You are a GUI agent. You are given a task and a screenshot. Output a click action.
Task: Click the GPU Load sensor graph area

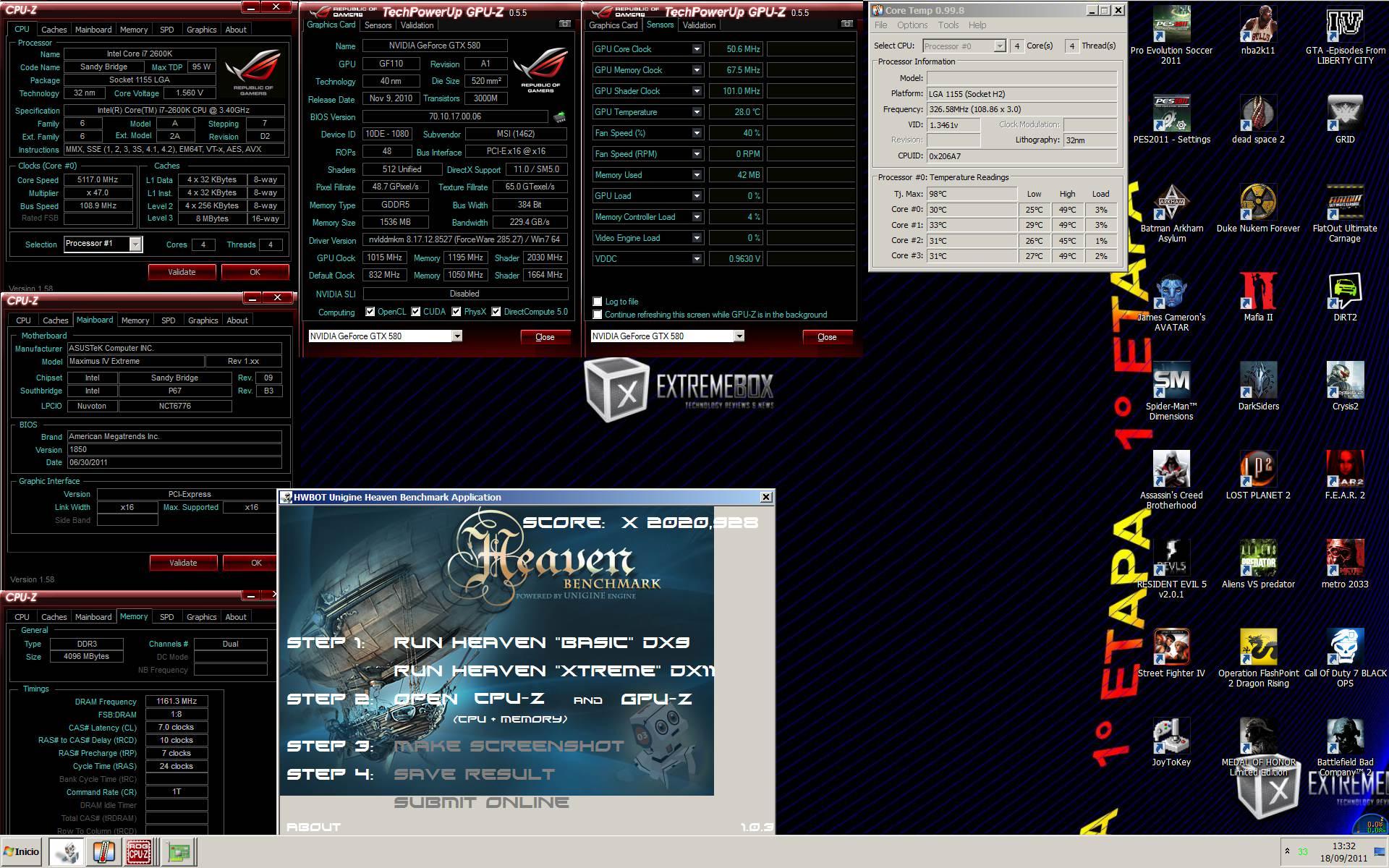tap(810, 196)
